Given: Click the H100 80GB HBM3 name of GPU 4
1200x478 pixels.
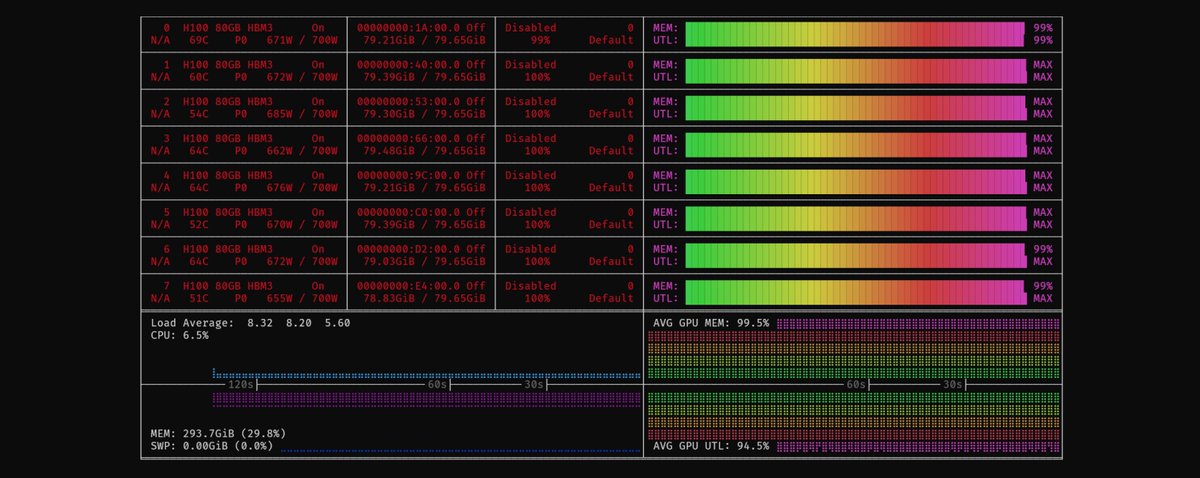Looking at the screenshot, I should (228, 176).
